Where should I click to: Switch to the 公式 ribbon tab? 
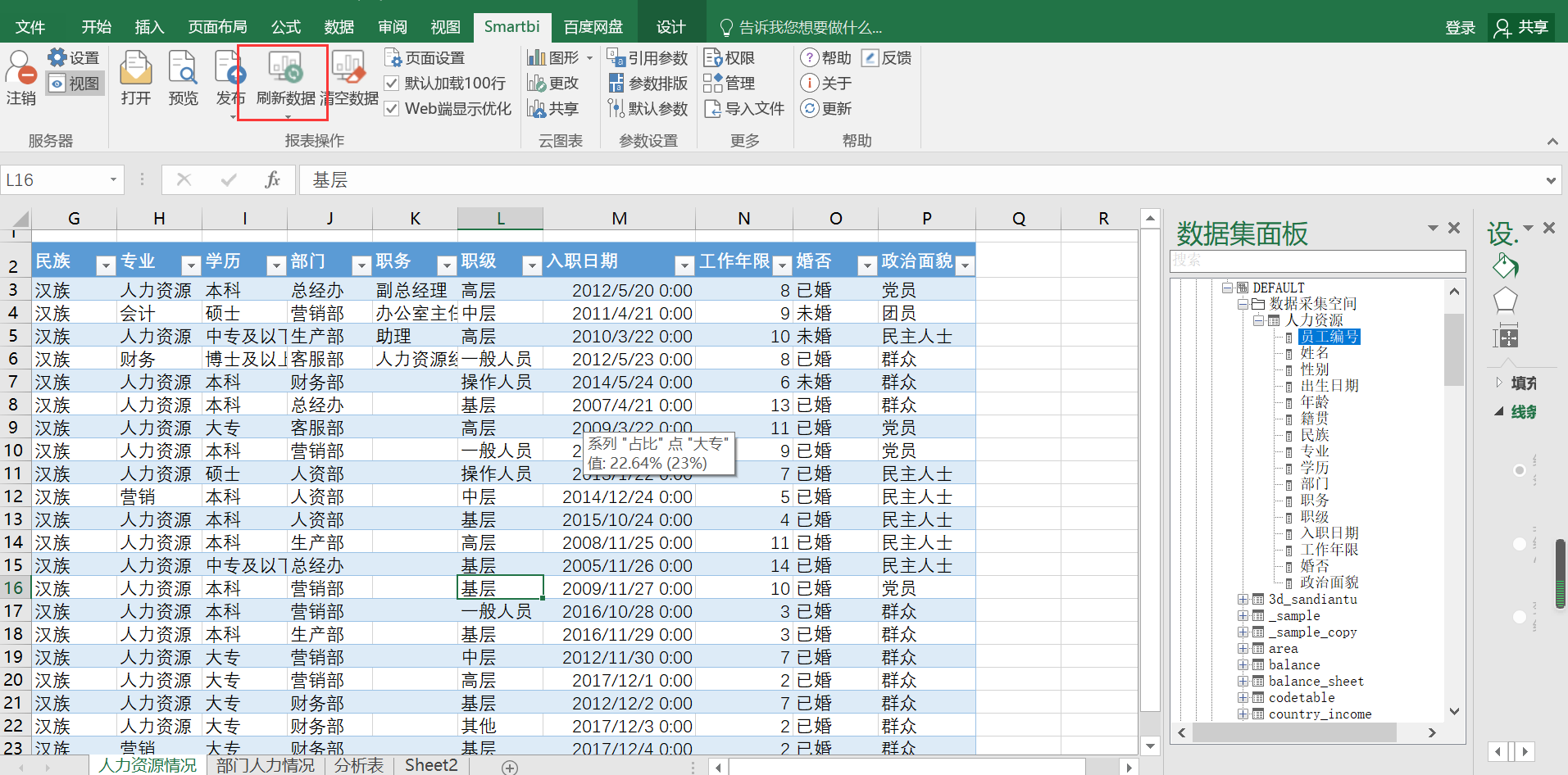(286, 27)
